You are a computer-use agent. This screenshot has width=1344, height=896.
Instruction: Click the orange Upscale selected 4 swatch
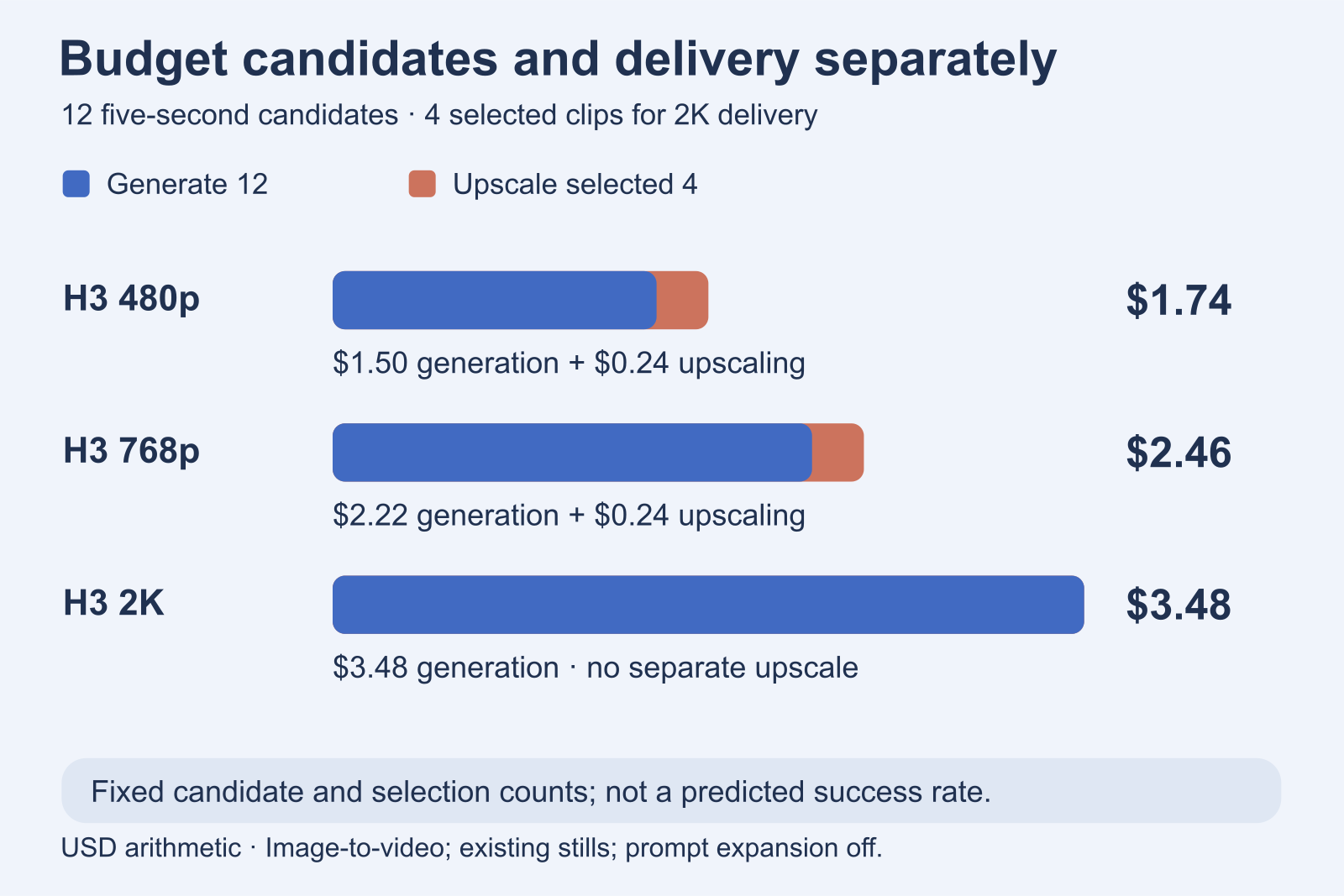tap(423, 184)
